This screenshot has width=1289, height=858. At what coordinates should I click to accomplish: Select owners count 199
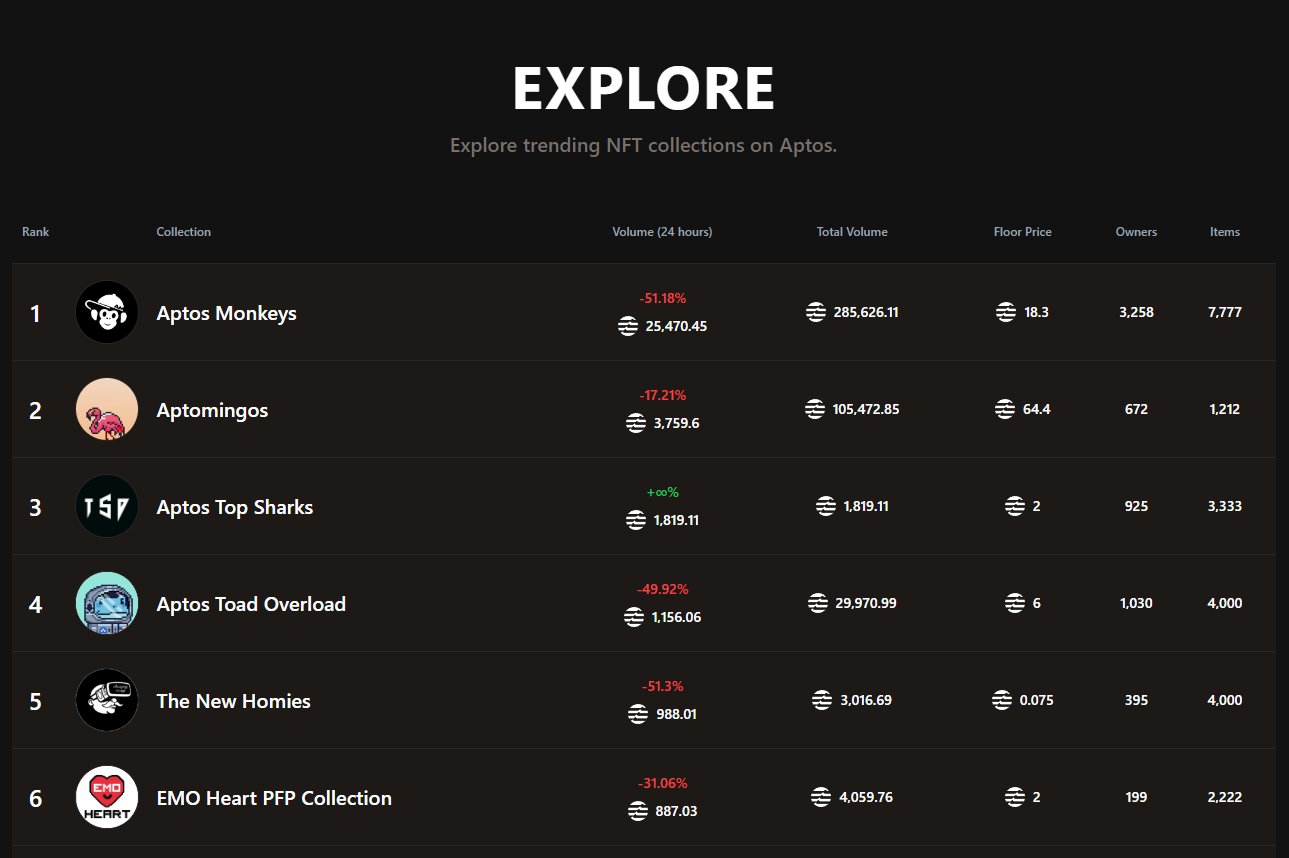(x=1136, y=797)
